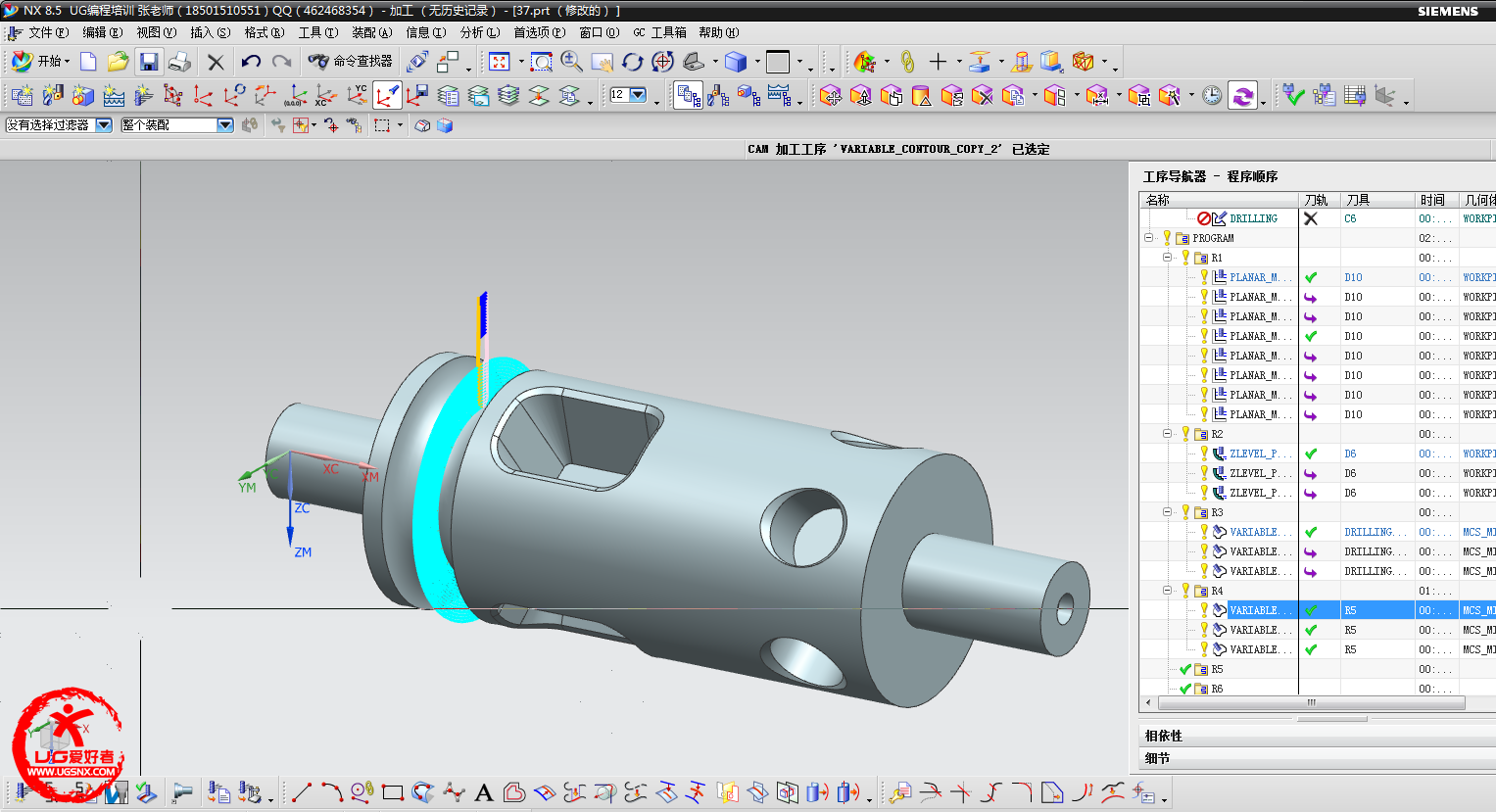
Task: Open the 分析 Analysis menu
Action: click(x=480, y=32)
